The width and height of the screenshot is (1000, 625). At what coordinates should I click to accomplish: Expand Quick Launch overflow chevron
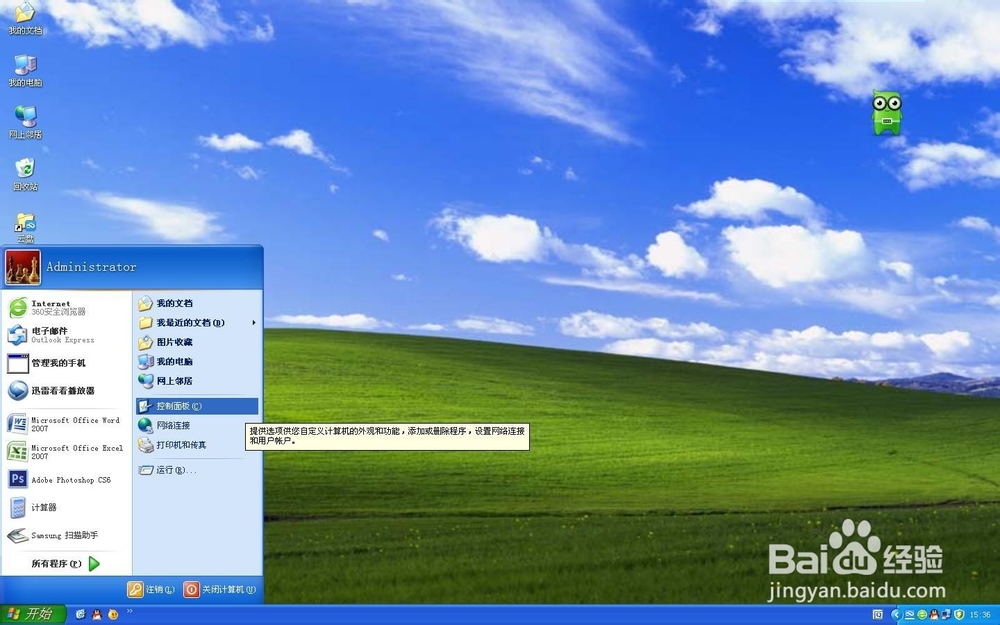click(129, 611)
